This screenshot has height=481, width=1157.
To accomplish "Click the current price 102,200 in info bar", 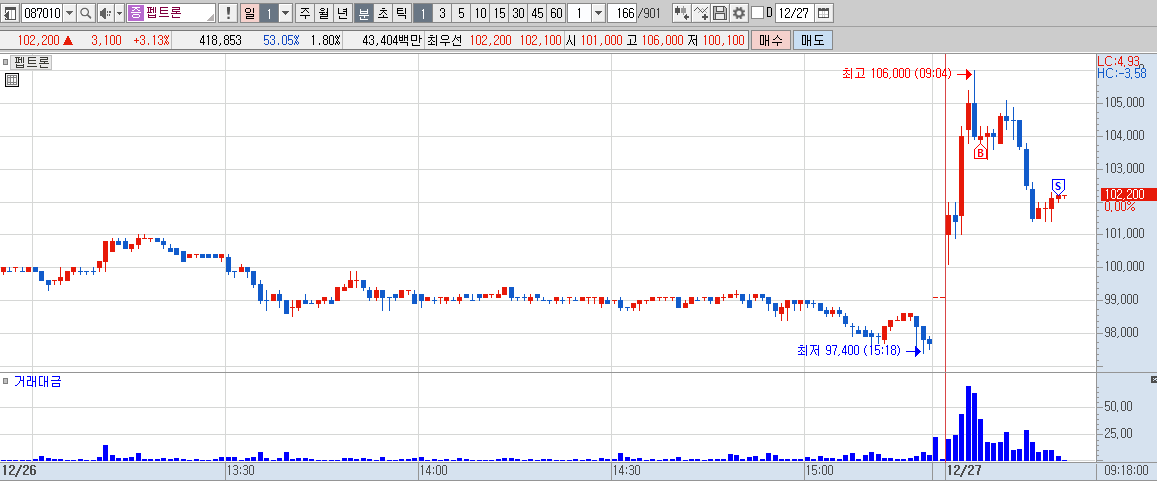I will pyautogui.click(x=37, y=41).
